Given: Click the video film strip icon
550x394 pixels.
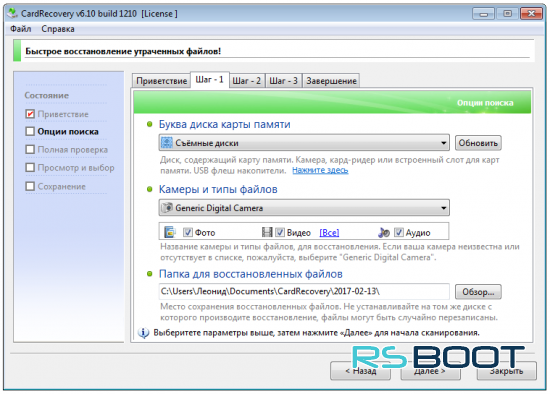Looking at the screenshot, I should click(267, 232).
